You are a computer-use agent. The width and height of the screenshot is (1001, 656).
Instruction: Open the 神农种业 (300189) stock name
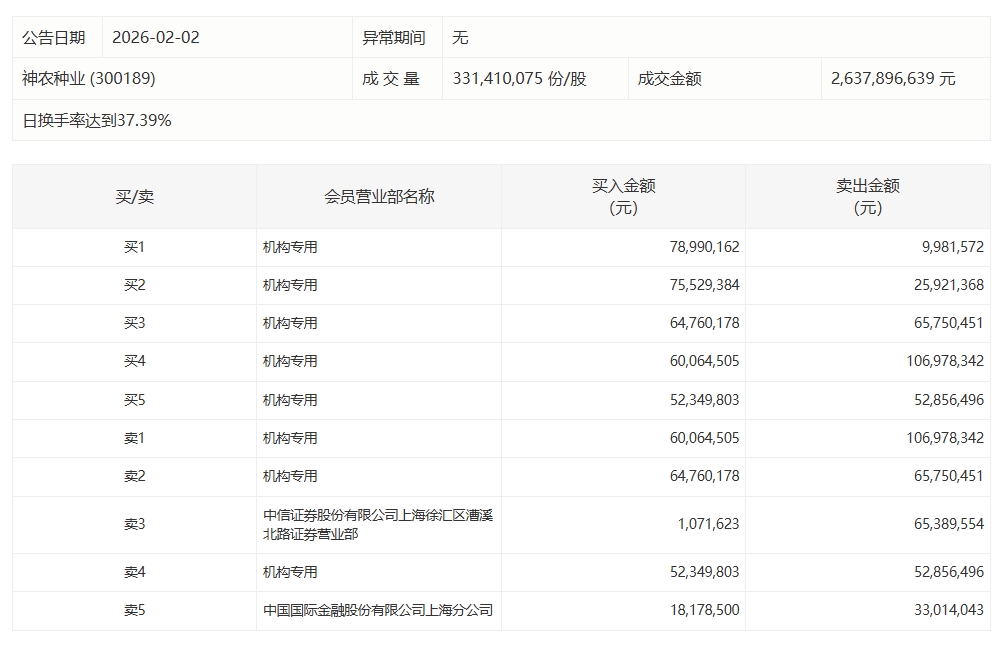89,78
